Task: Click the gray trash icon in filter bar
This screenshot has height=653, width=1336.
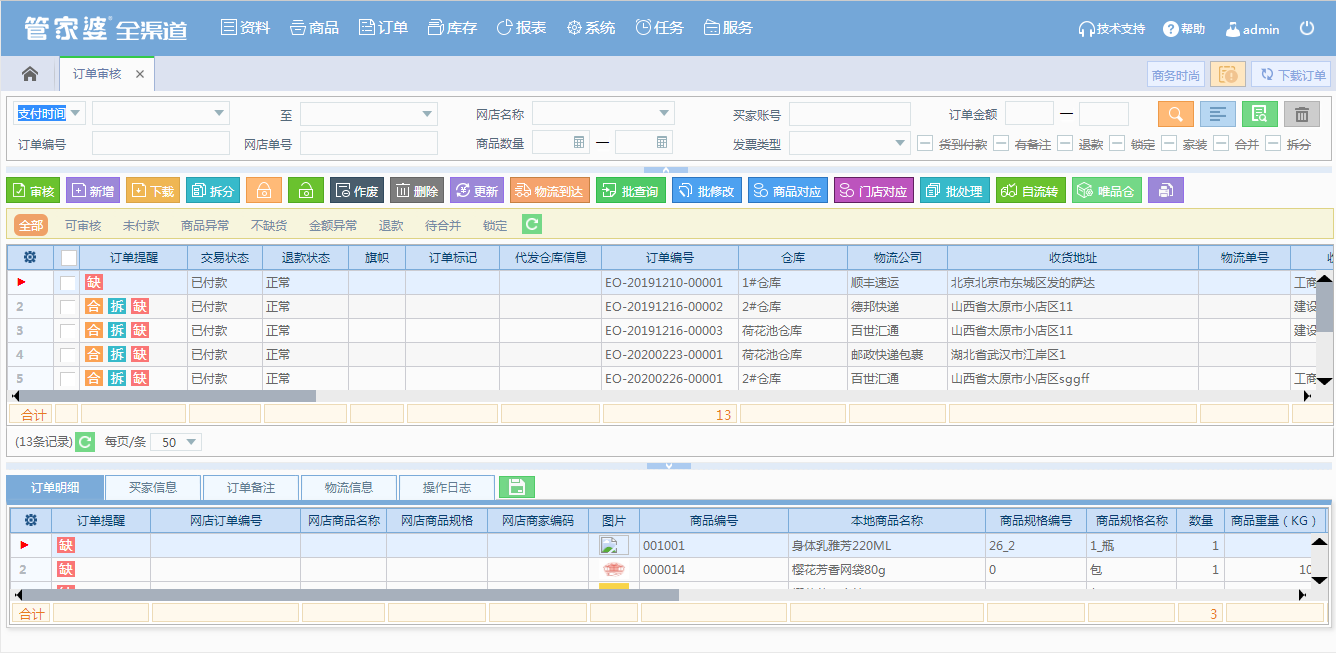Action: [x=1302, y=114]
